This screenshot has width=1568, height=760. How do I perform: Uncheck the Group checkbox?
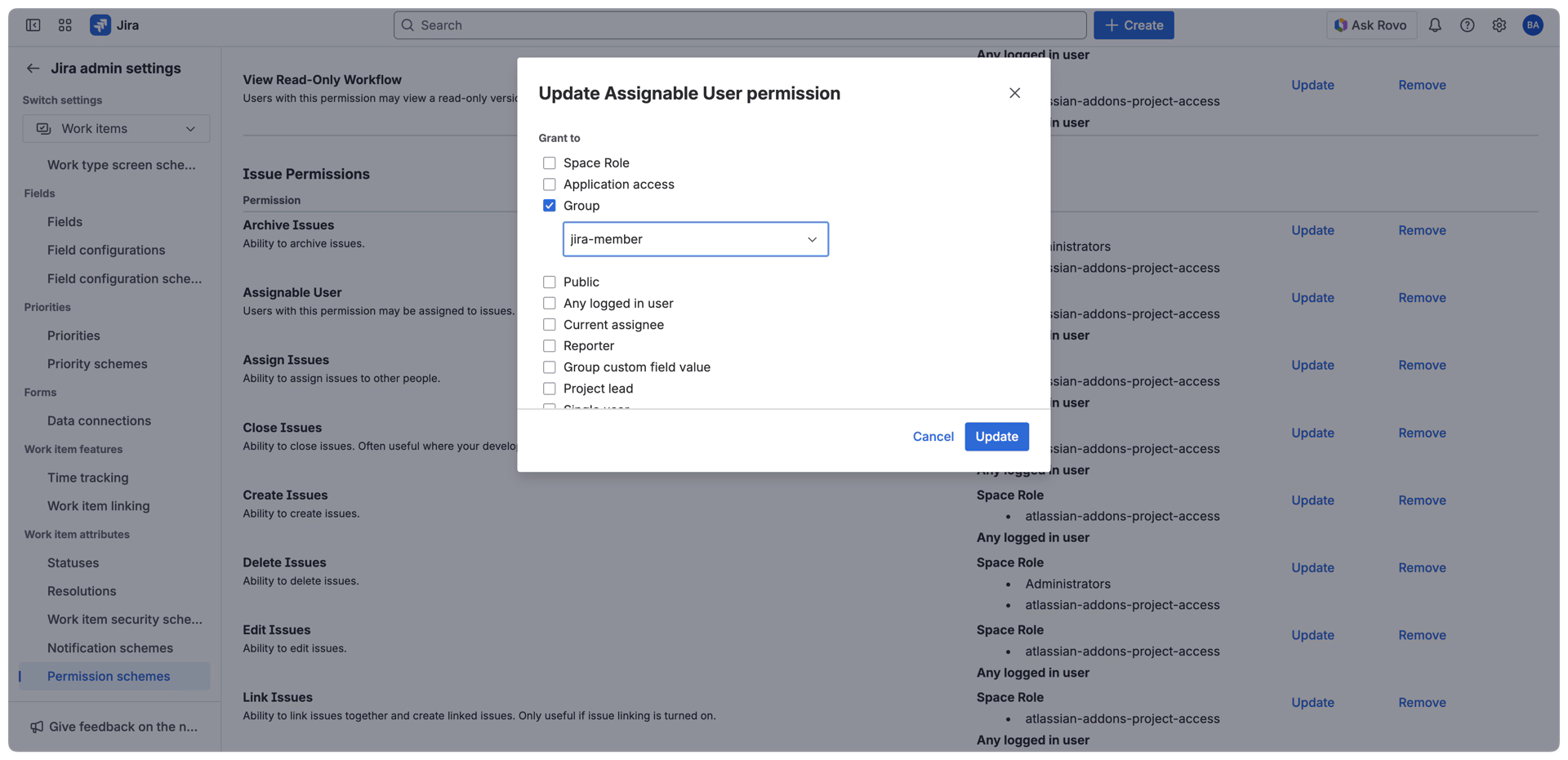(x=548, y=205)
